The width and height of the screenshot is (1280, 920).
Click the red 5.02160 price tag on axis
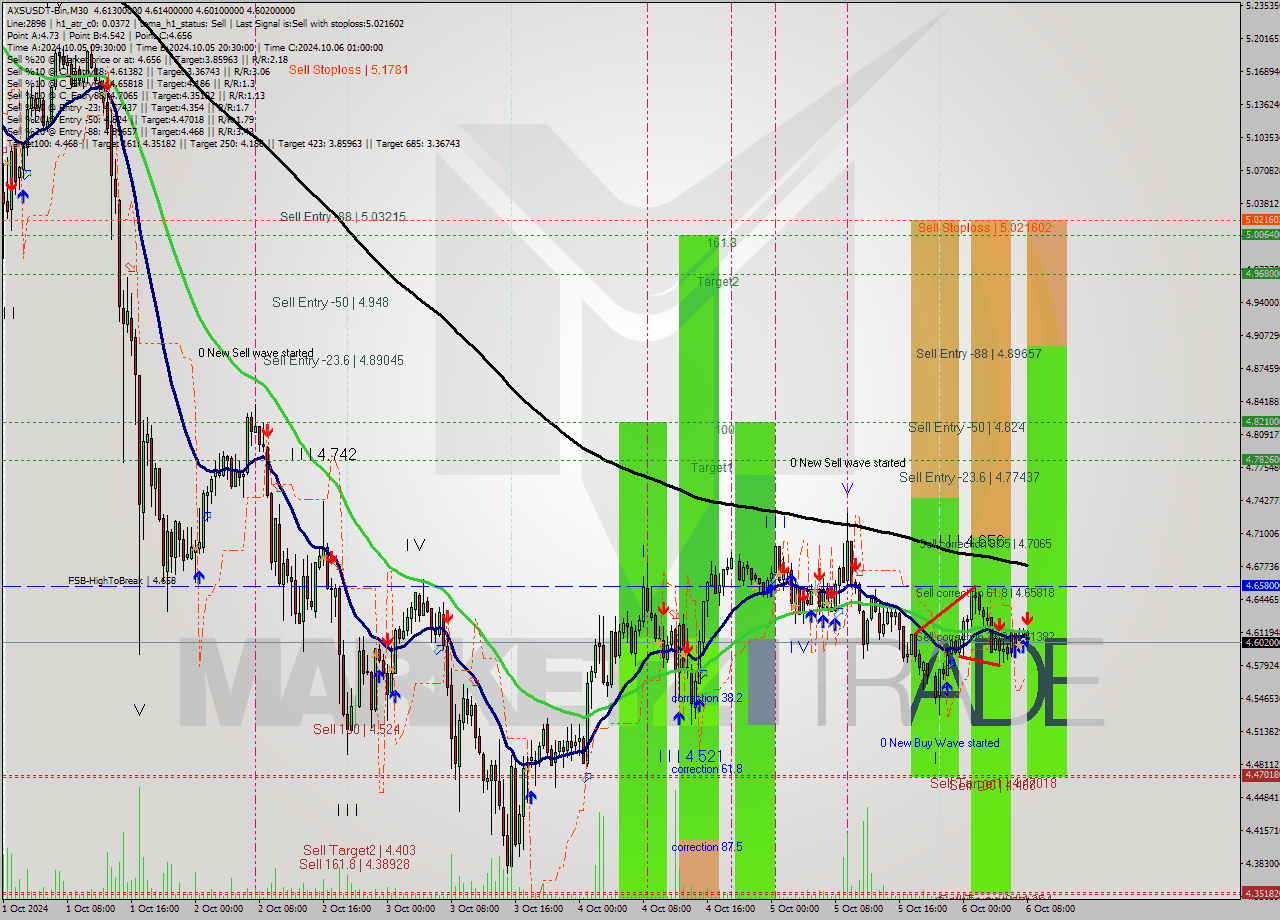pos(1260,219)
